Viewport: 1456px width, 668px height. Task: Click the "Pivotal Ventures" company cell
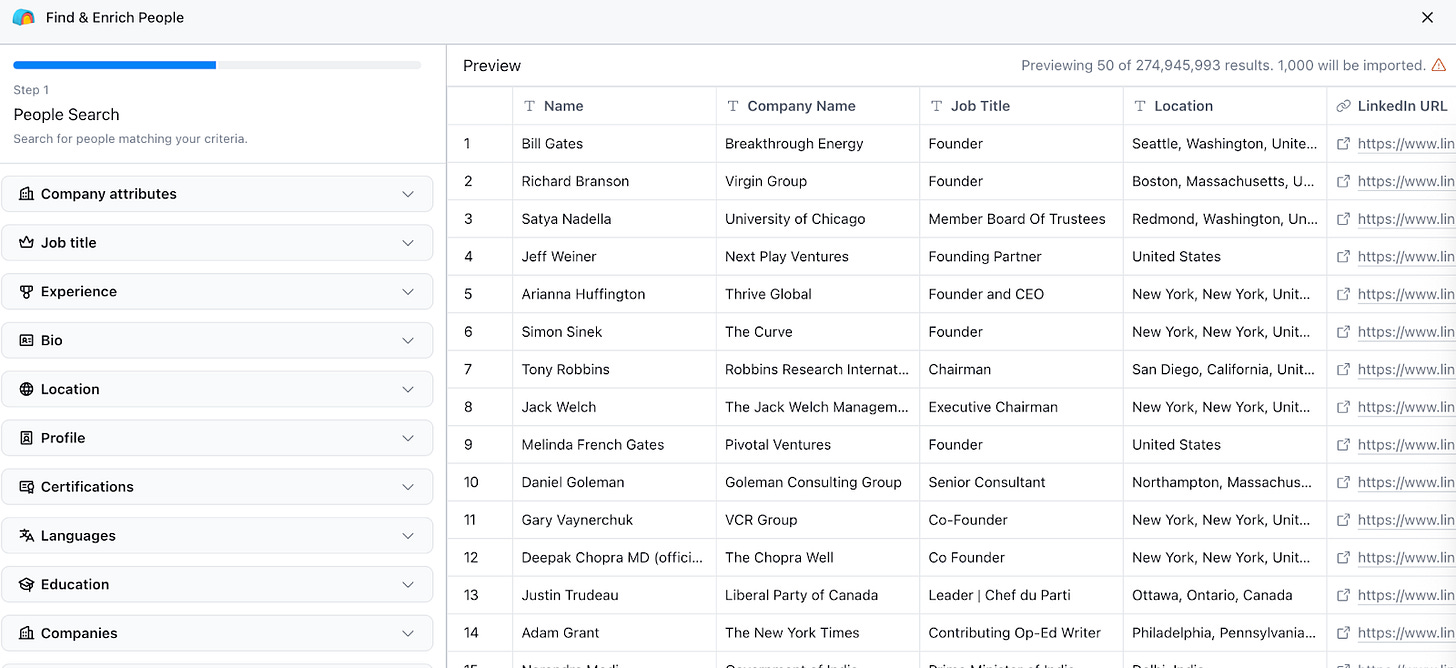(818, 445)
